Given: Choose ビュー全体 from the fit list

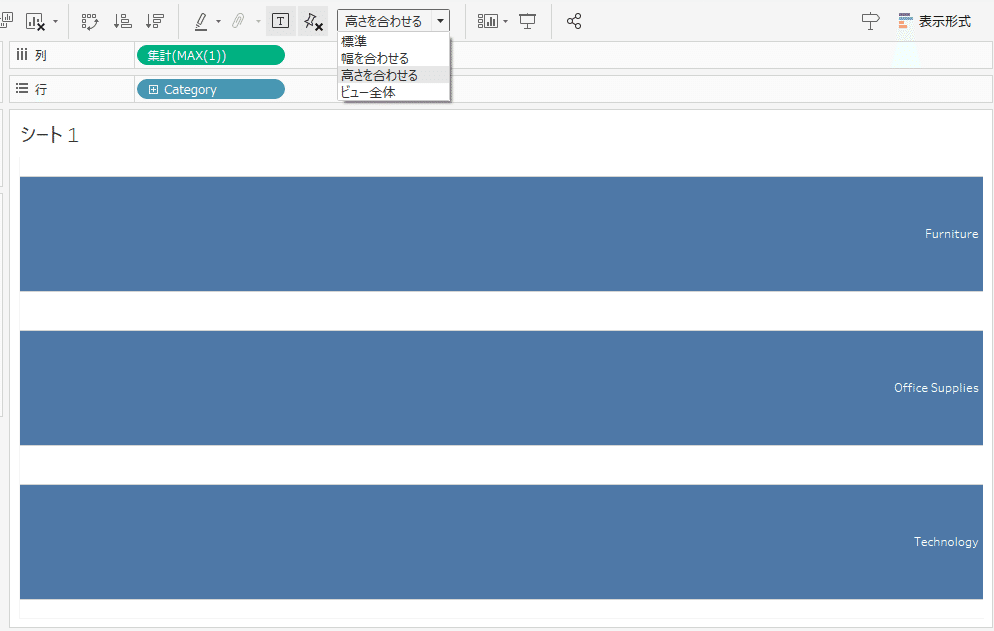Looking at the screenshot, I should coord(393,92).
